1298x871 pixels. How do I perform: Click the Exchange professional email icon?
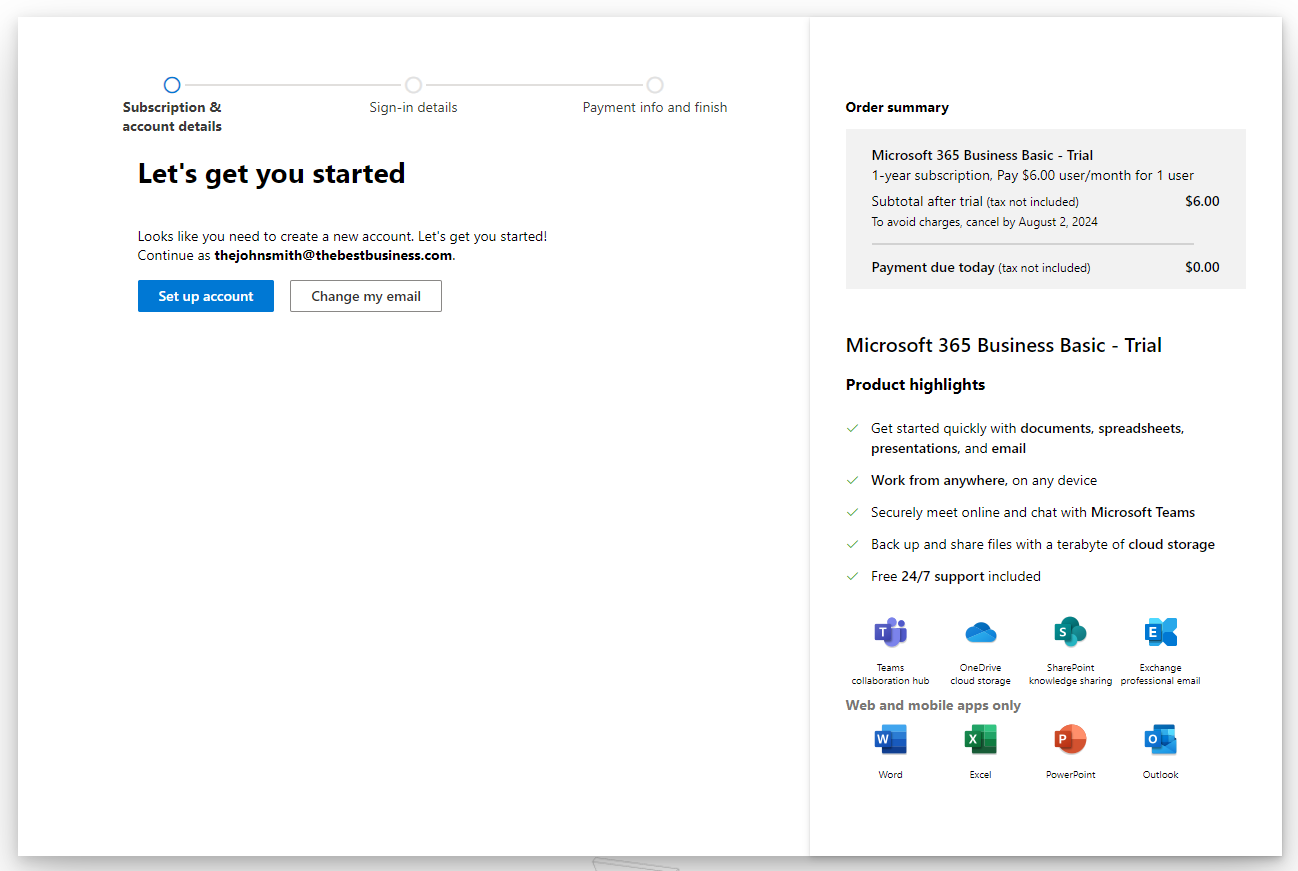pos(1160,632)
